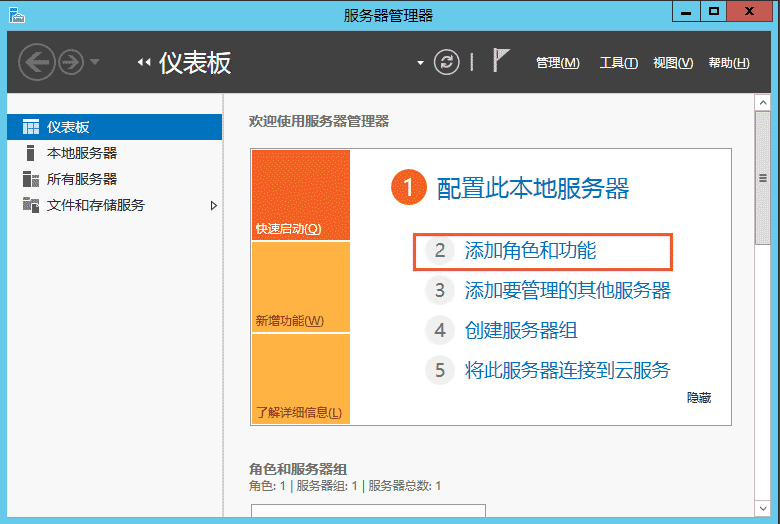
Task: Click 添加要管理的其他服务器 link
Action: coord(567,291)
